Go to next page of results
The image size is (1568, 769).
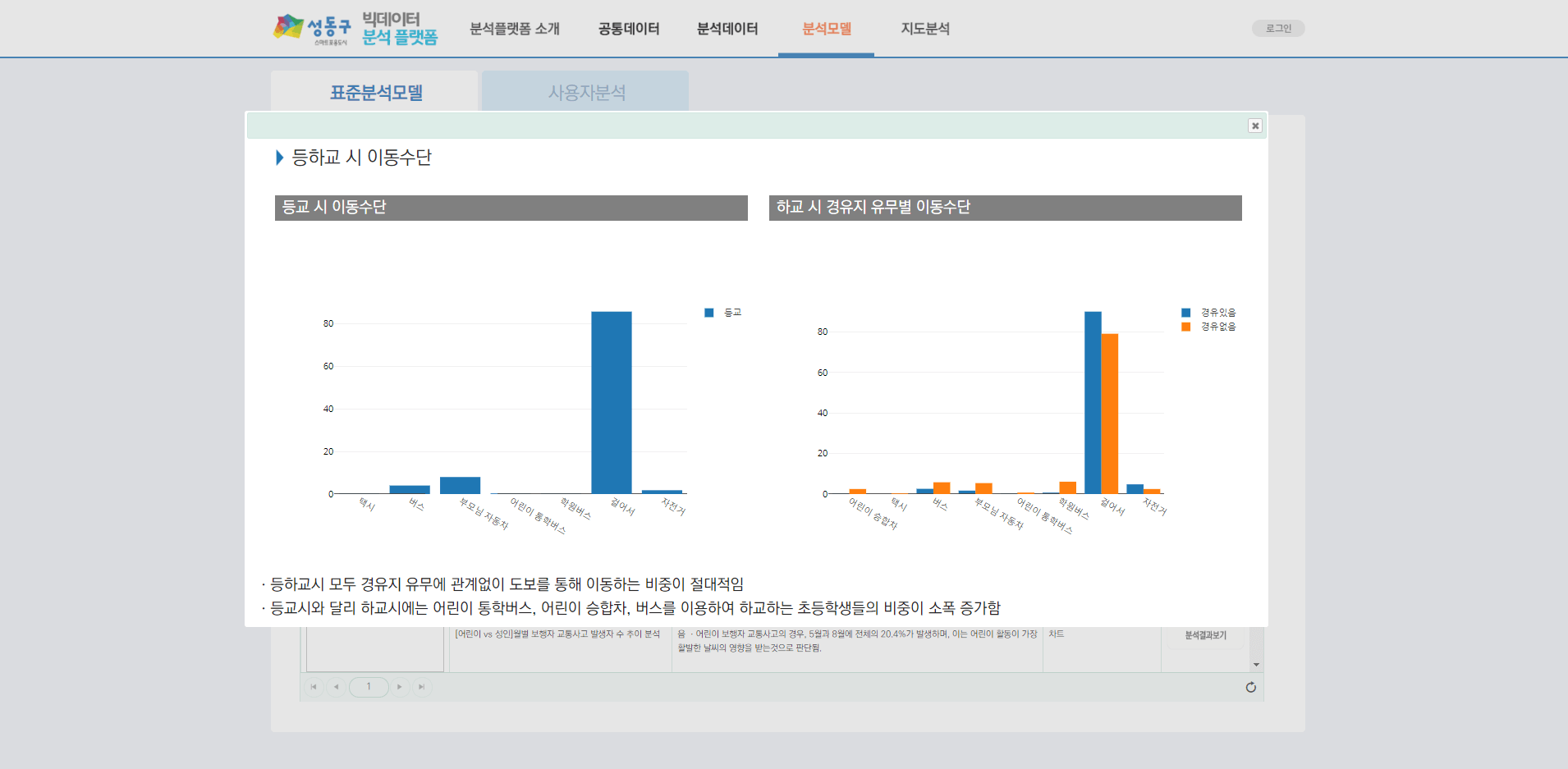[400, 687]
